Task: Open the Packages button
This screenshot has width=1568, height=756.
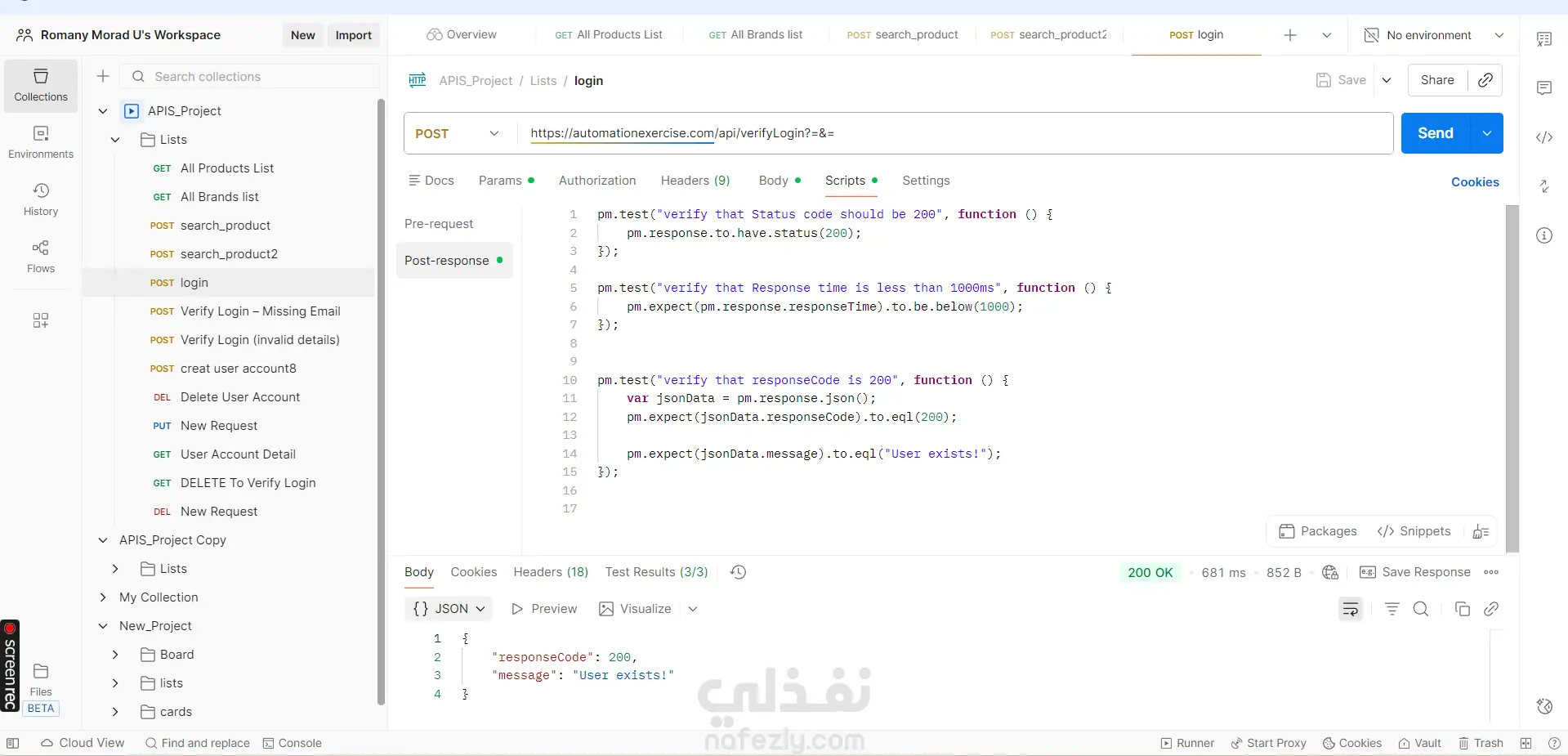Action: [1317, 531]
